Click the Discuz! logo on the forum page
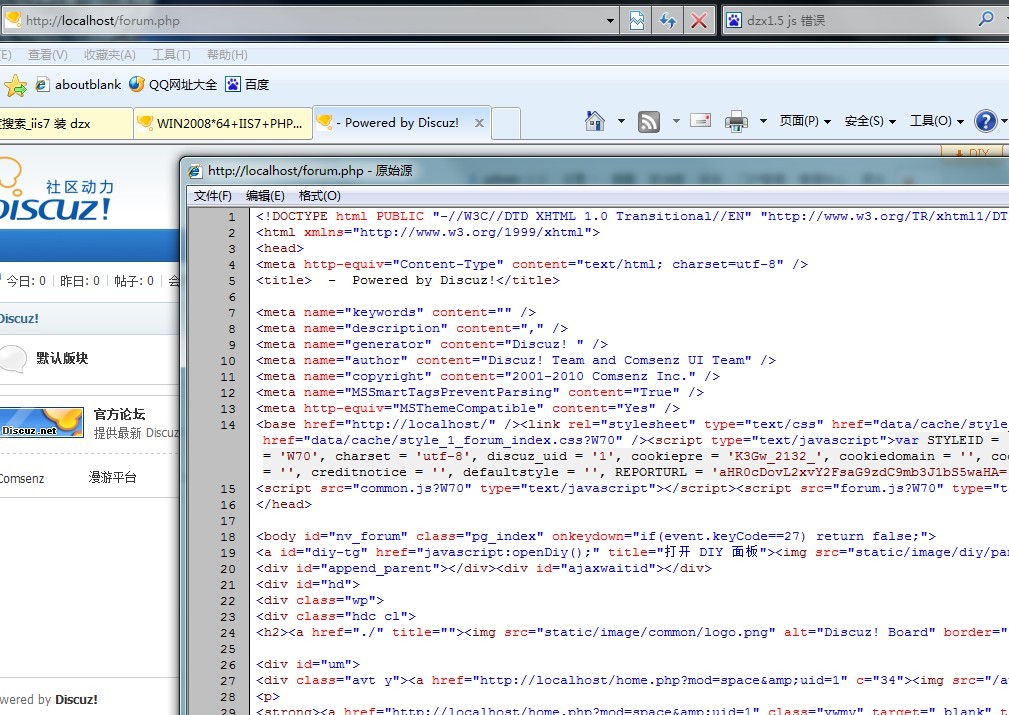Viewport: 1009px width, 715px height. click(57, 192)
